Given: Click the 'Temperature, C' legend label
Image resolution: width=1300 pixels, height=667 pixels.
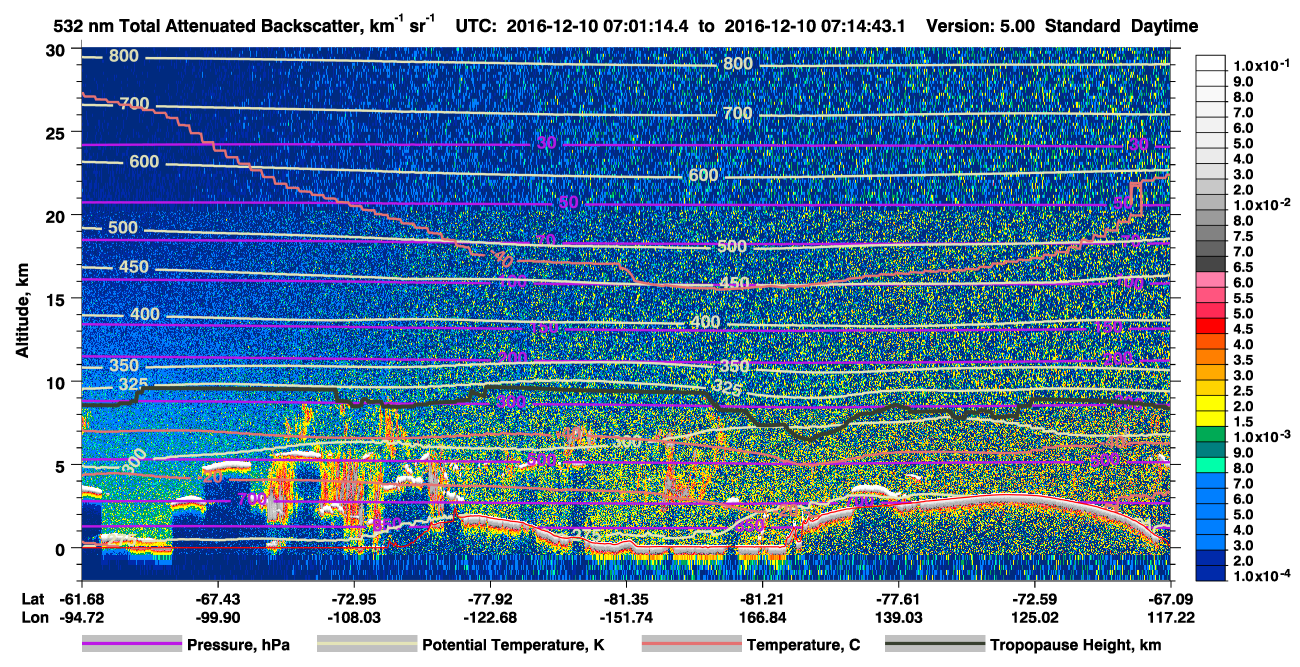Looking at the screenshot, I should [803, 646].
